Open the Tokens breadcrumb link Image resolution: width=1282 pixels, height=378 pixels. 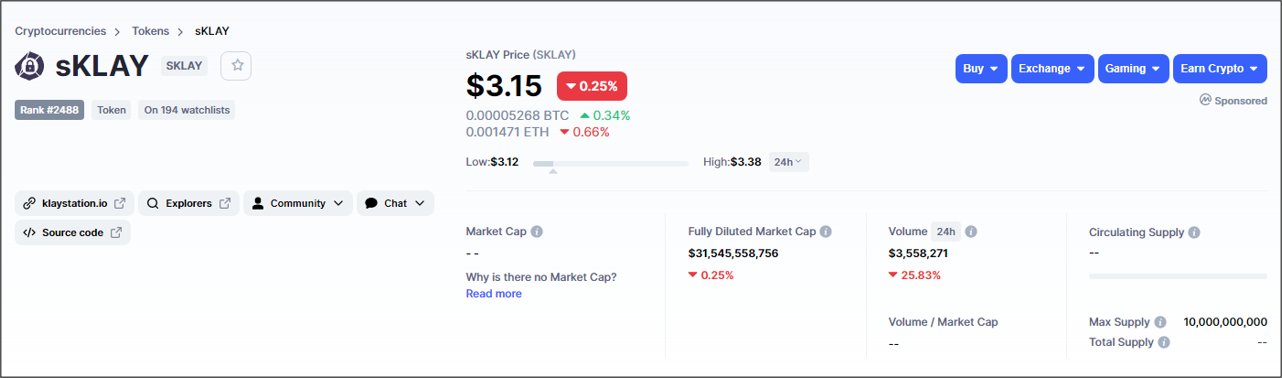(150, 31)
